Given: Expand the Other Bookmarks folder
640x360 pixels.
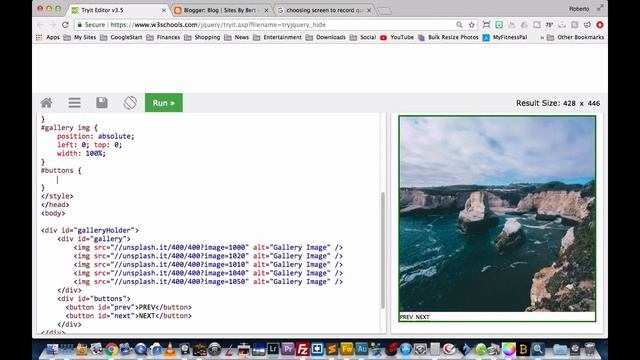Looking at the screenshot, I should 576,37.
